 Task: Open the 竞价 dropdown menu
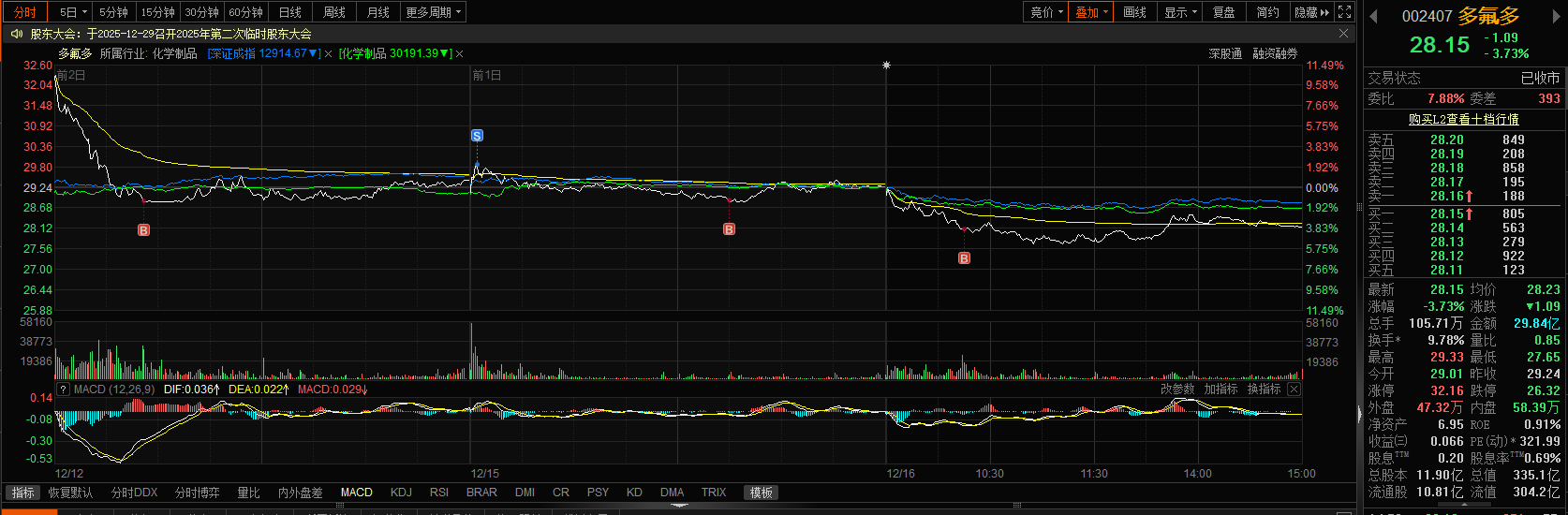(x=1046, y=12)
